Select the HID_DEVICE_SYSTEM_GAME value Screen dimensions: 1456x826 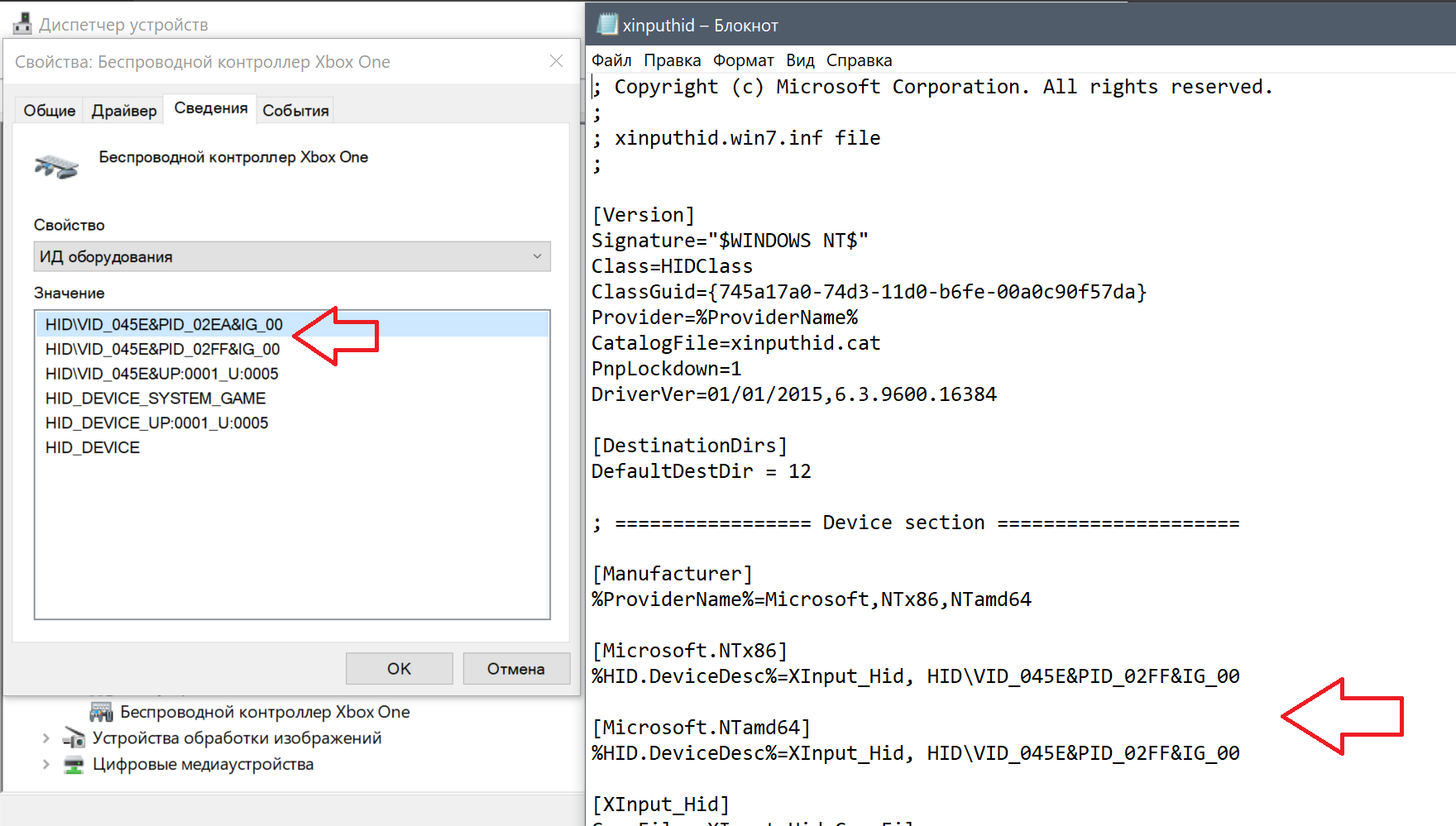pyautogui.click(x=292, y=399)
